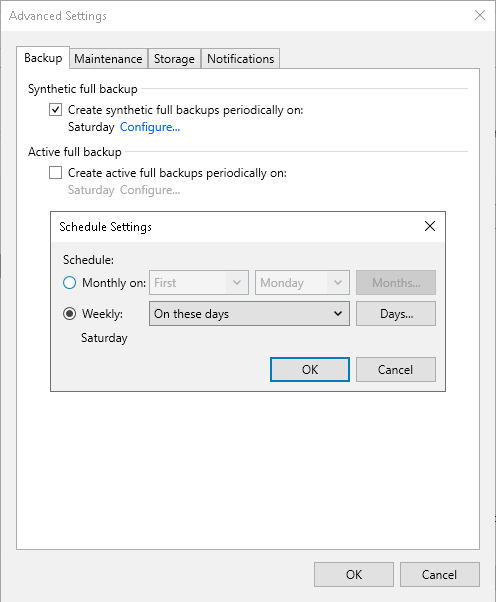
Task: Select the Backup tab
Action: (x=43, y=58)
